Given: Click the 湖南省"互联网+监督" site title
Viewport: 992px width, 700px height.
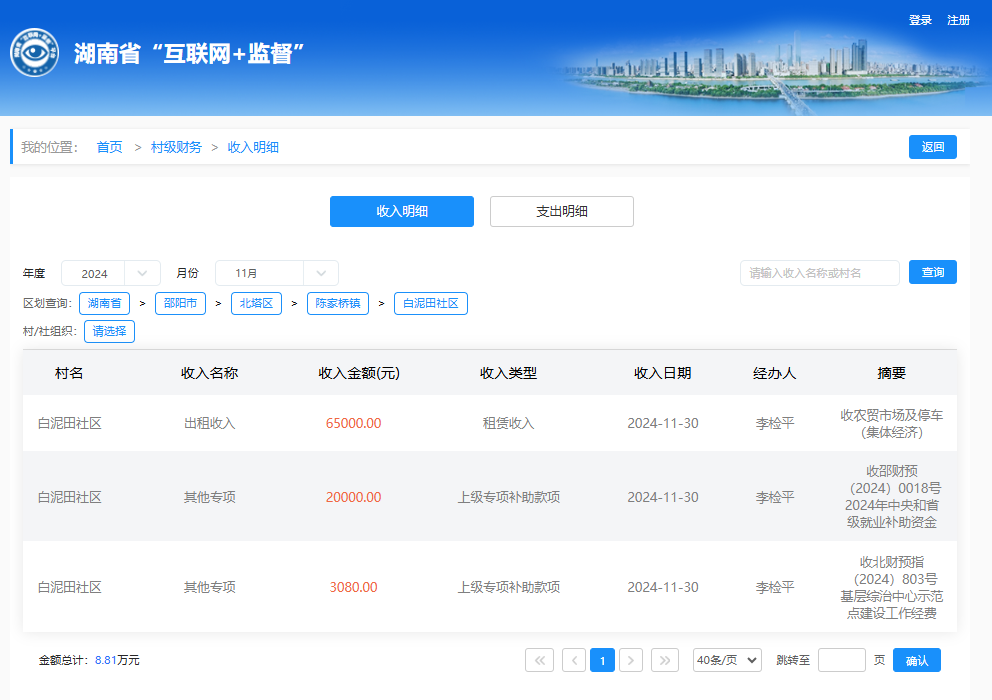Looking at the screenshot, I should click(189, 54).
